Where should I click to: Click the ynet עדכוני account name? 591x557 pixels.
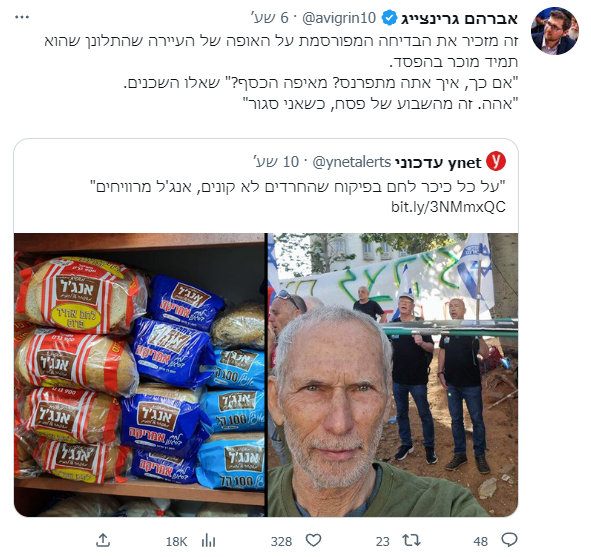[x=438, y=162]
